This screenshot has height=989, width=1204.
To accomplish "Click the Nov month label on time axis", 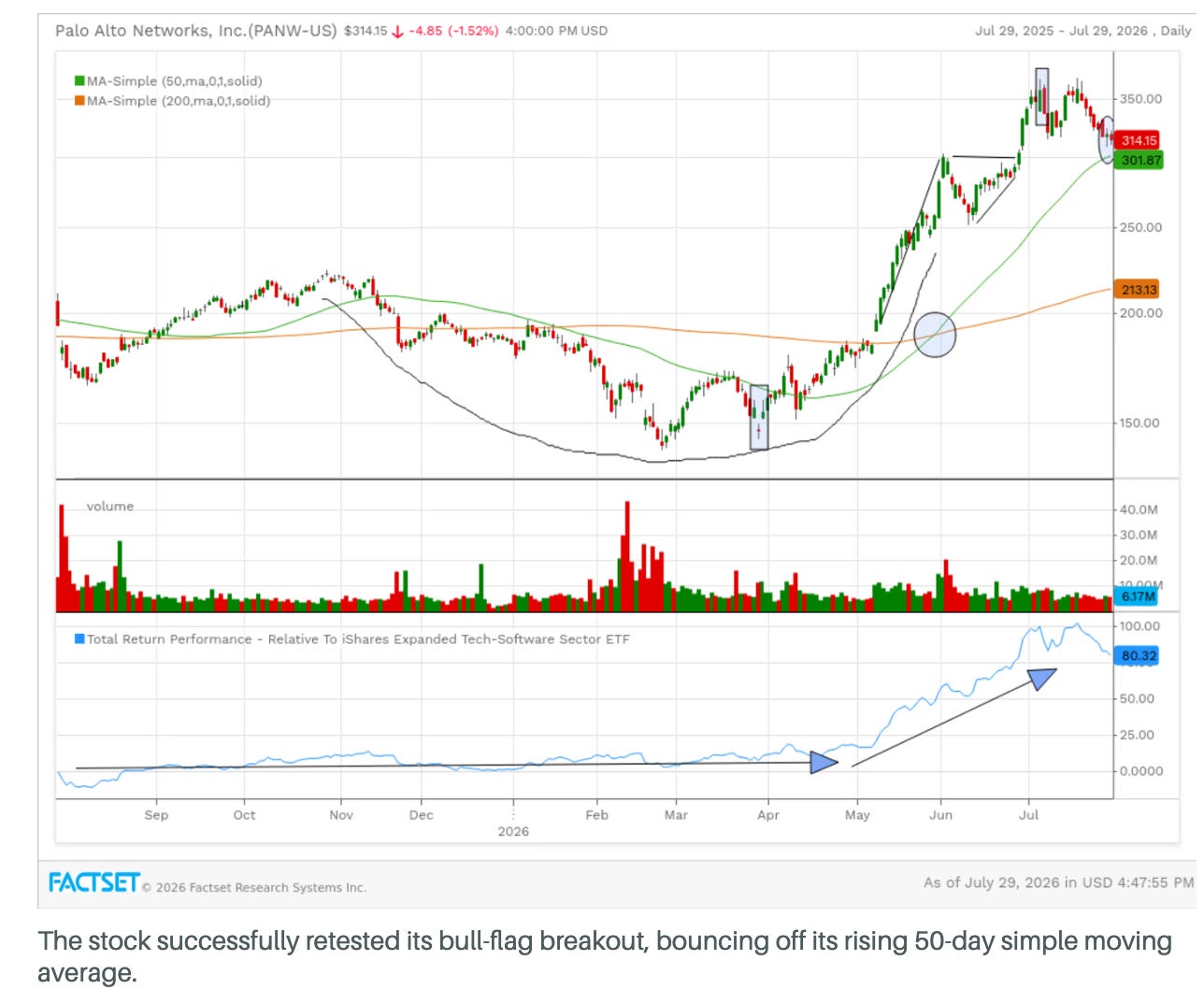I will [x=341, y=815].
